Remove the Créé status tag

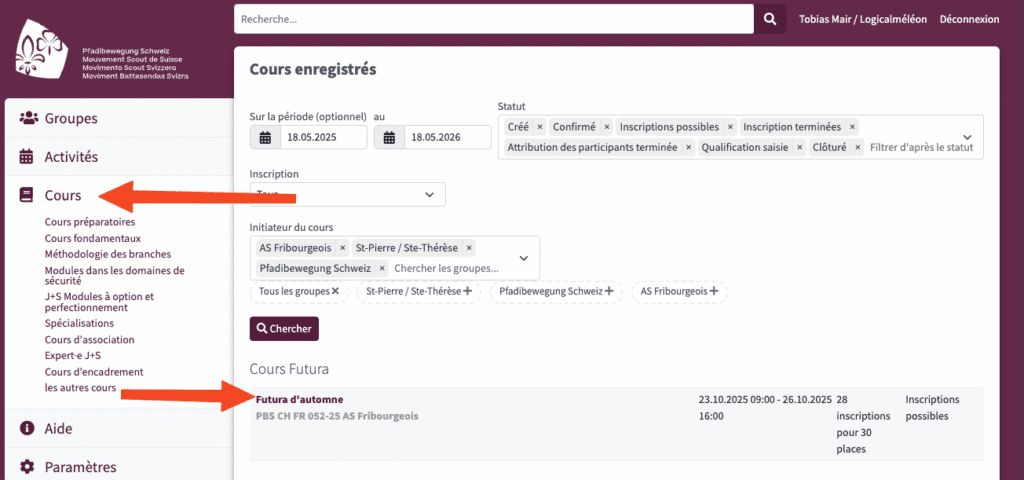click(x=540, y=127)
